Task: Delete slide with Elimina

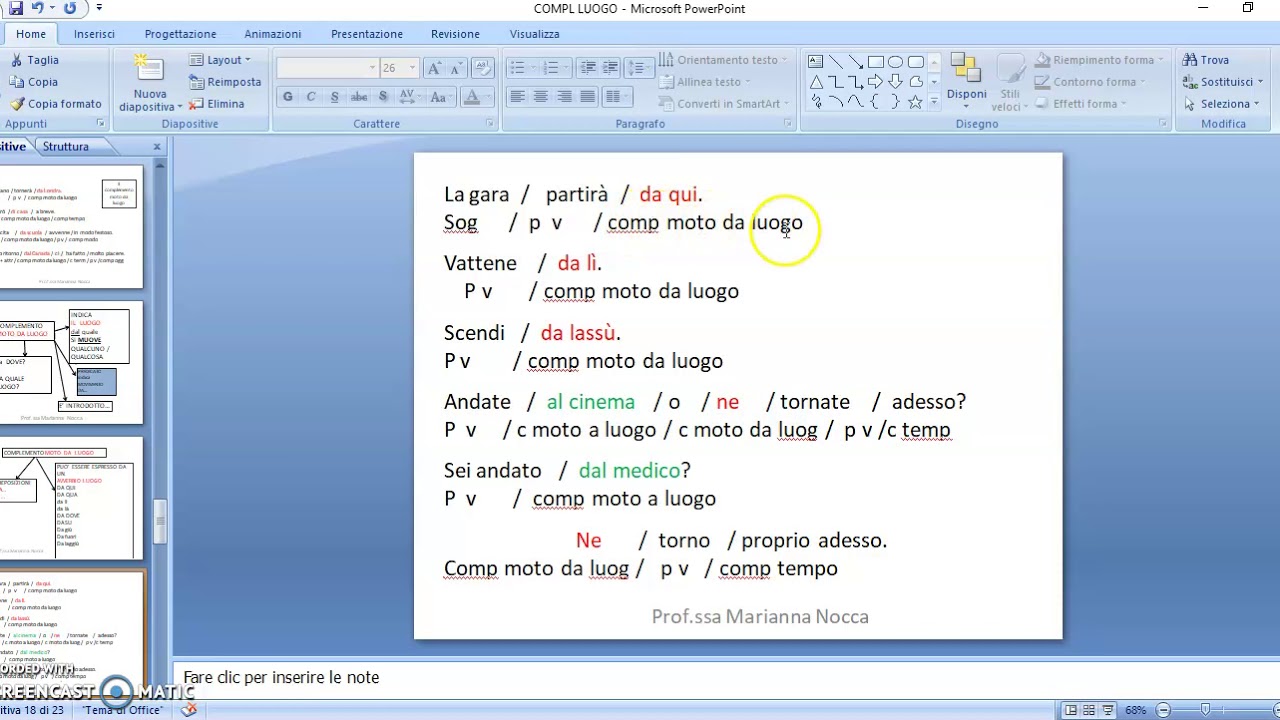Action: [x=217, y=104]
